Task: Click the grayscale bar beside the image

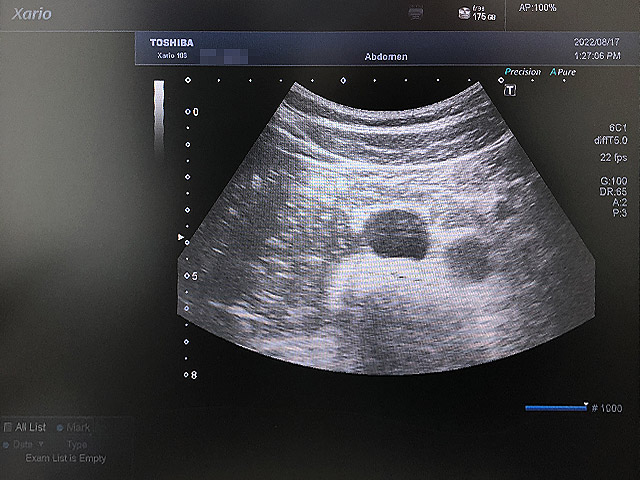Action: point(159,116)
